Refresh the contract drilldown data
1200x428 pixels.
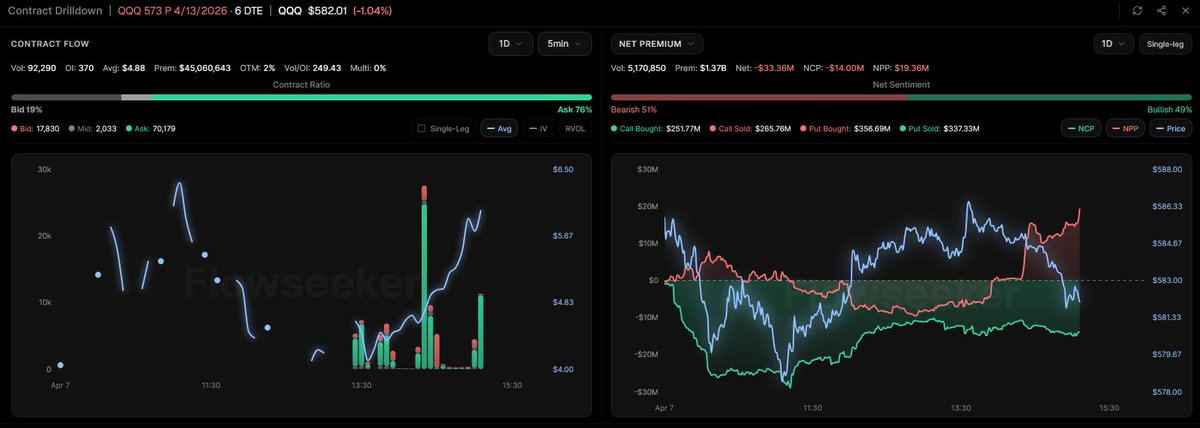click(1137, 10)
